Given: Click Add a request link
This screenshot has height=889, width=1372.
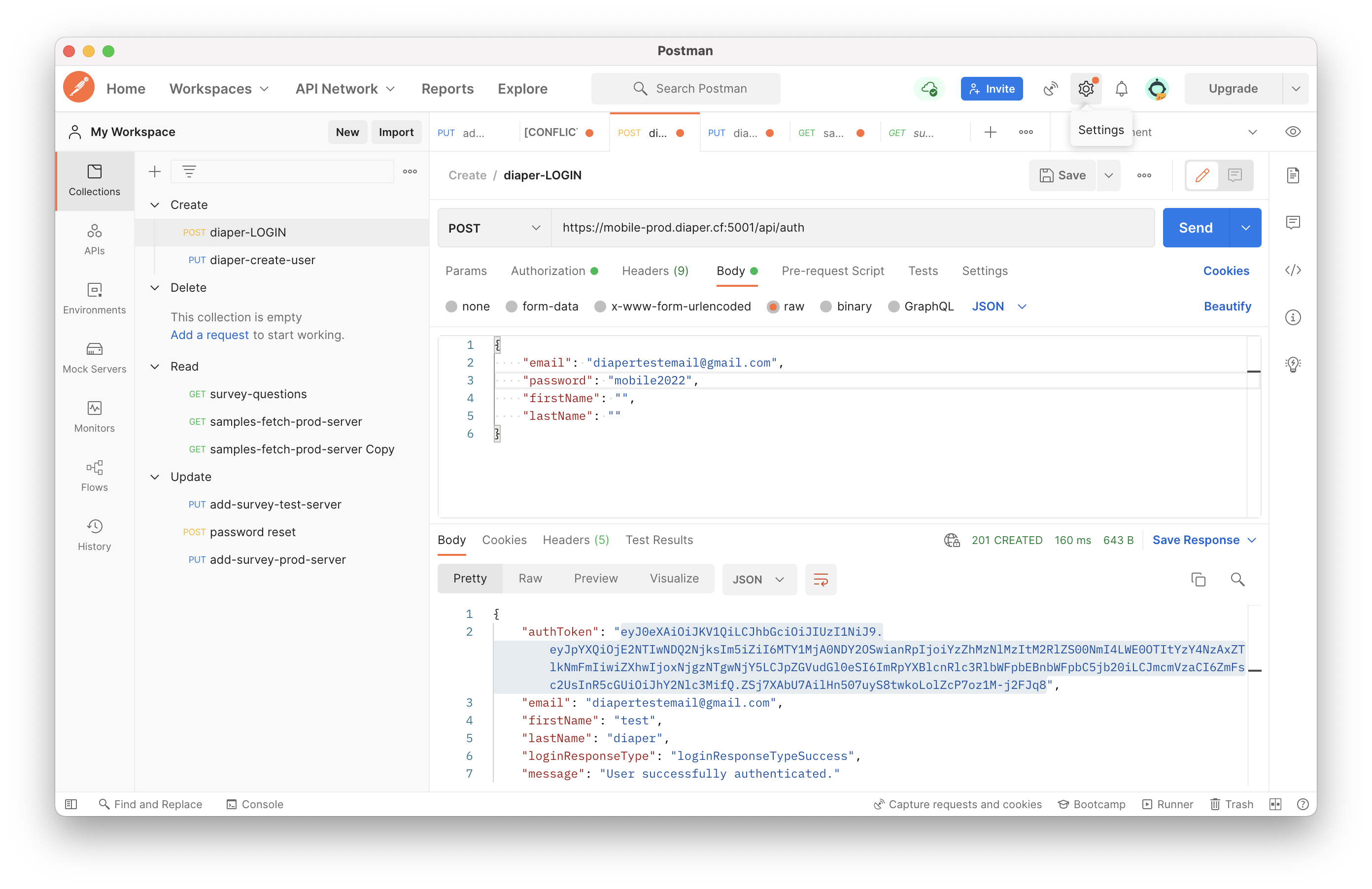Looking at the screenshot, I should [209, 335].
